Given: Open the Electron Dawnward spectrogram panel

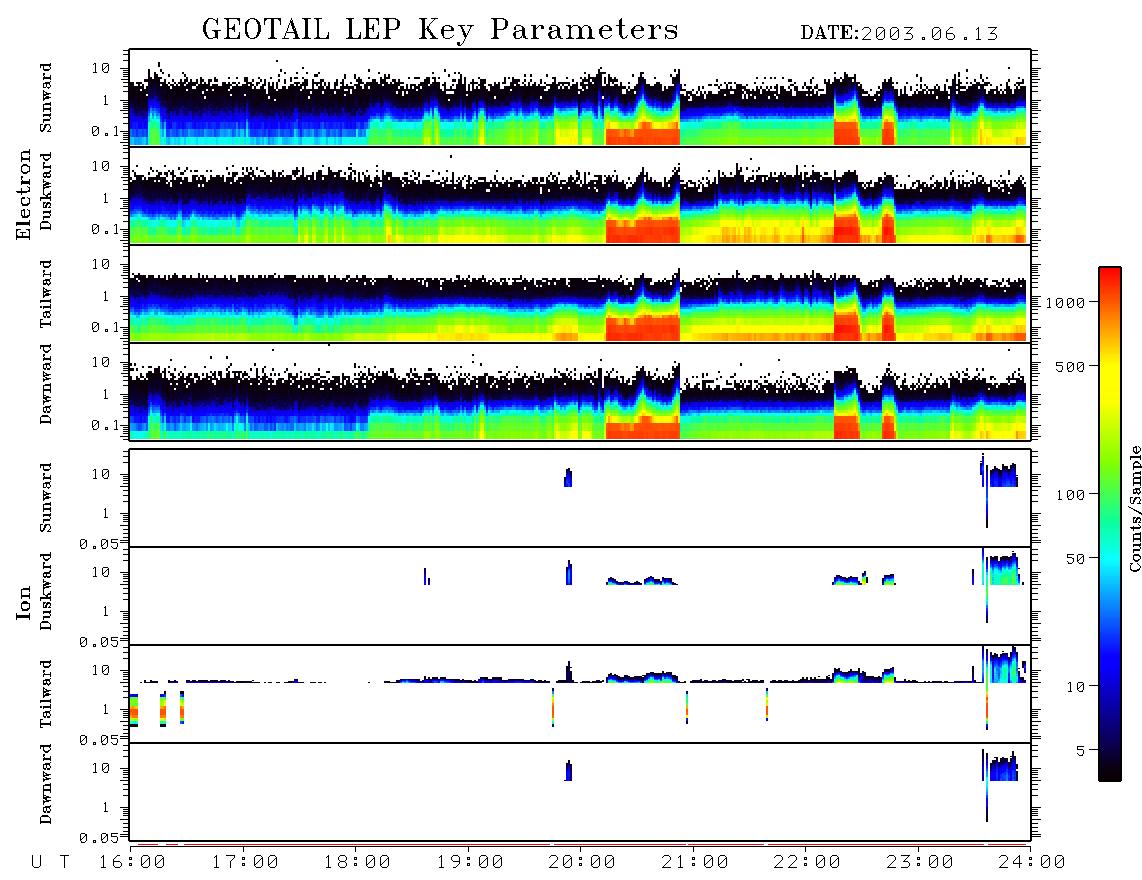Looking at the screenshot, I should point(580,391).
